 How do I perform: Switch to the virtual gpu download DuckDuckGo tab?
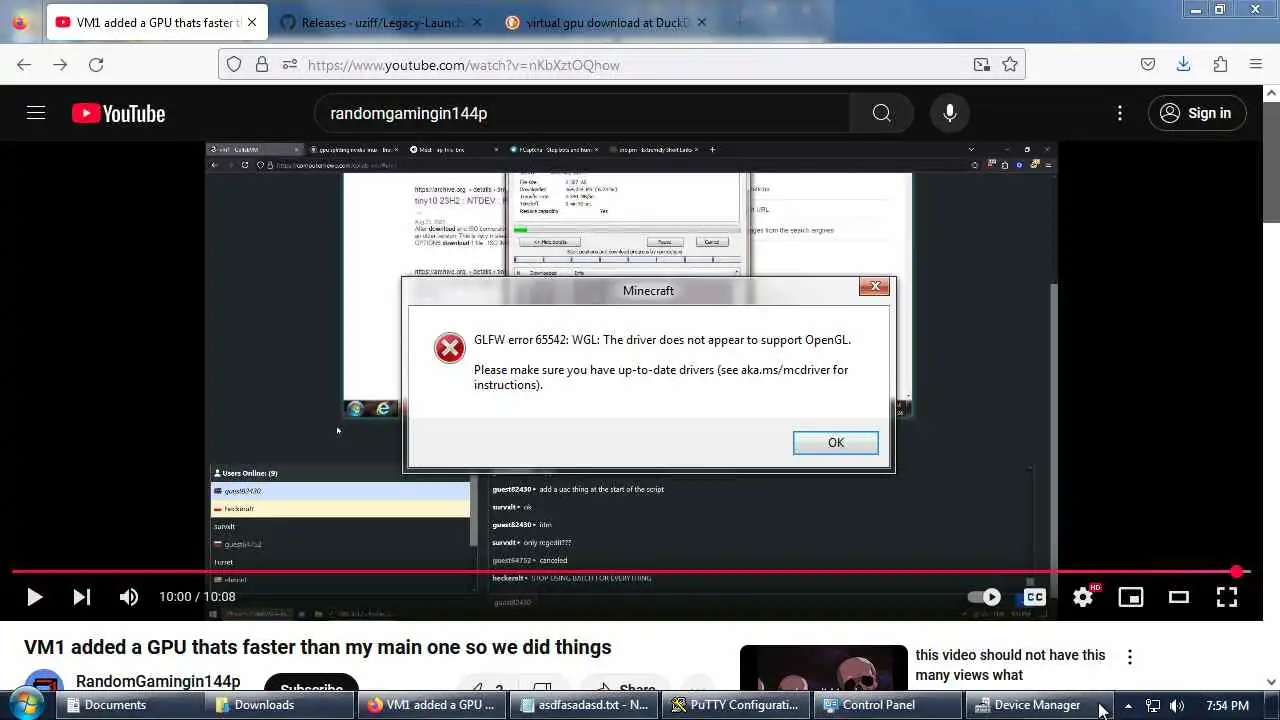point(606,22)
